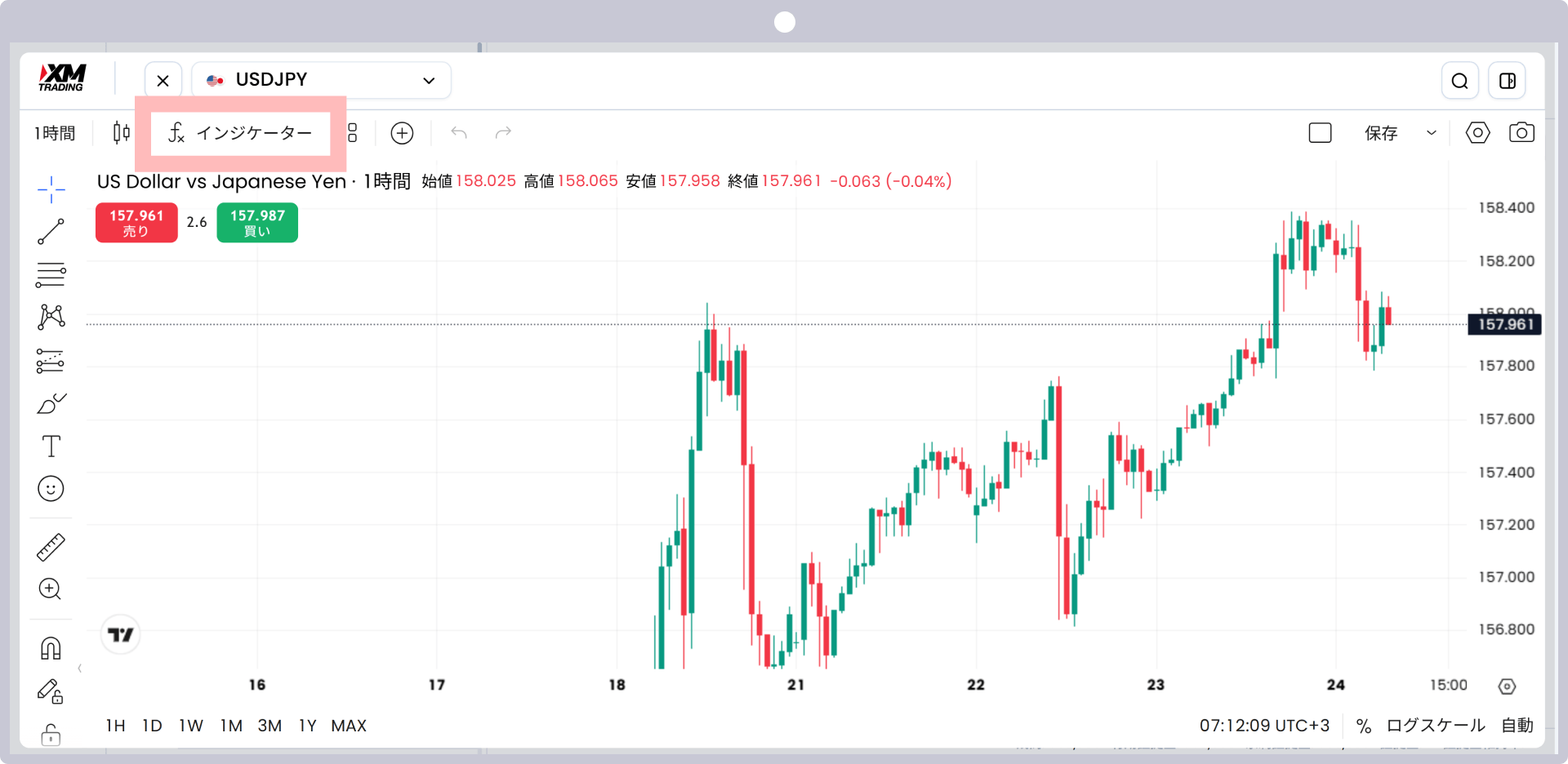Toggle the side panel layout button
Viewport: 1568px width, 764px height.
click(x=1508, y=81)
